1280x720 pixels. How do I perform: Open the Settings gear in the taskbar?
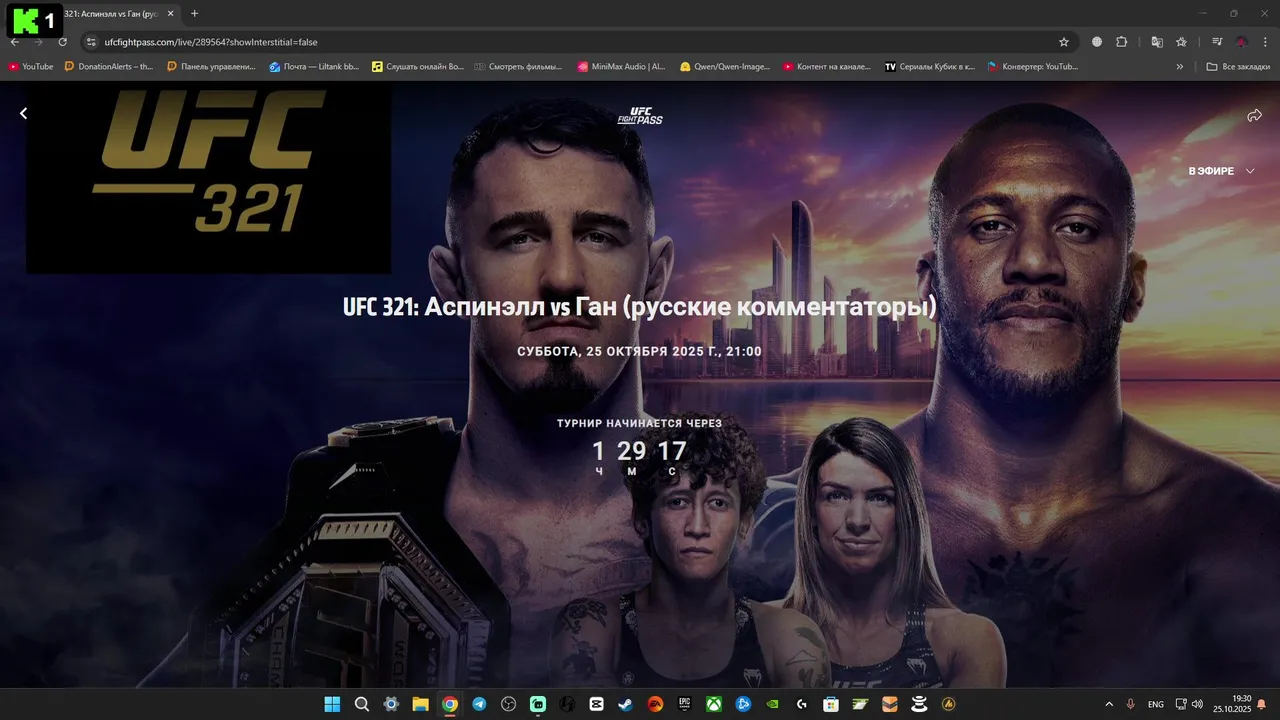pyautogui.click(x=391, y=704)
